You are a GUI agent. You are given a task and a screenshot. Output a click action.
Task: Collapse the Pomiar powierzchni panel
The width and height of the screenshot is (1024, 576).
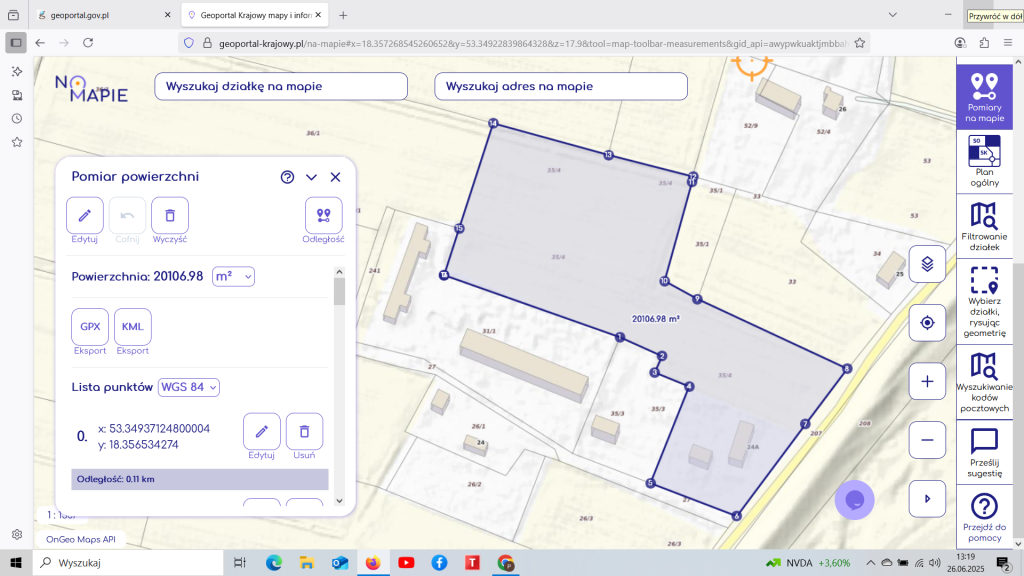311,177
